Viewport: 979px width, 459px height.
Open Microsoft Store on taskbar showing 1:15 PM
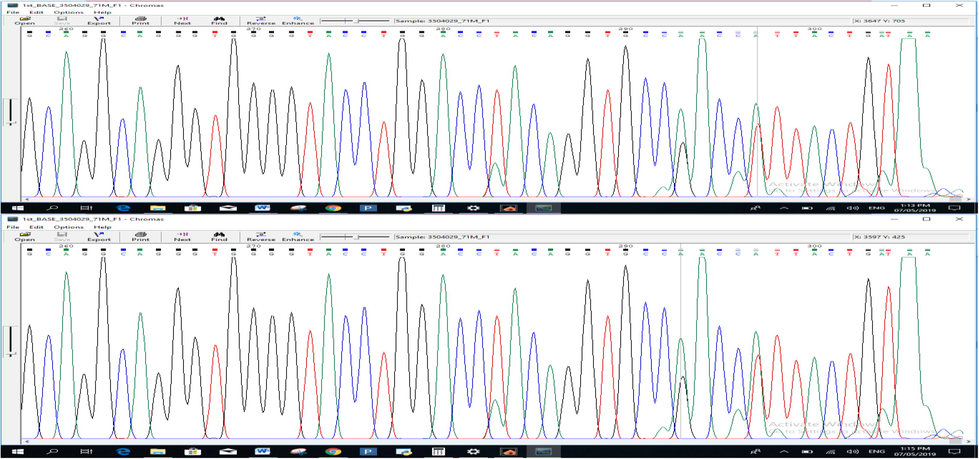click(192, 451)
